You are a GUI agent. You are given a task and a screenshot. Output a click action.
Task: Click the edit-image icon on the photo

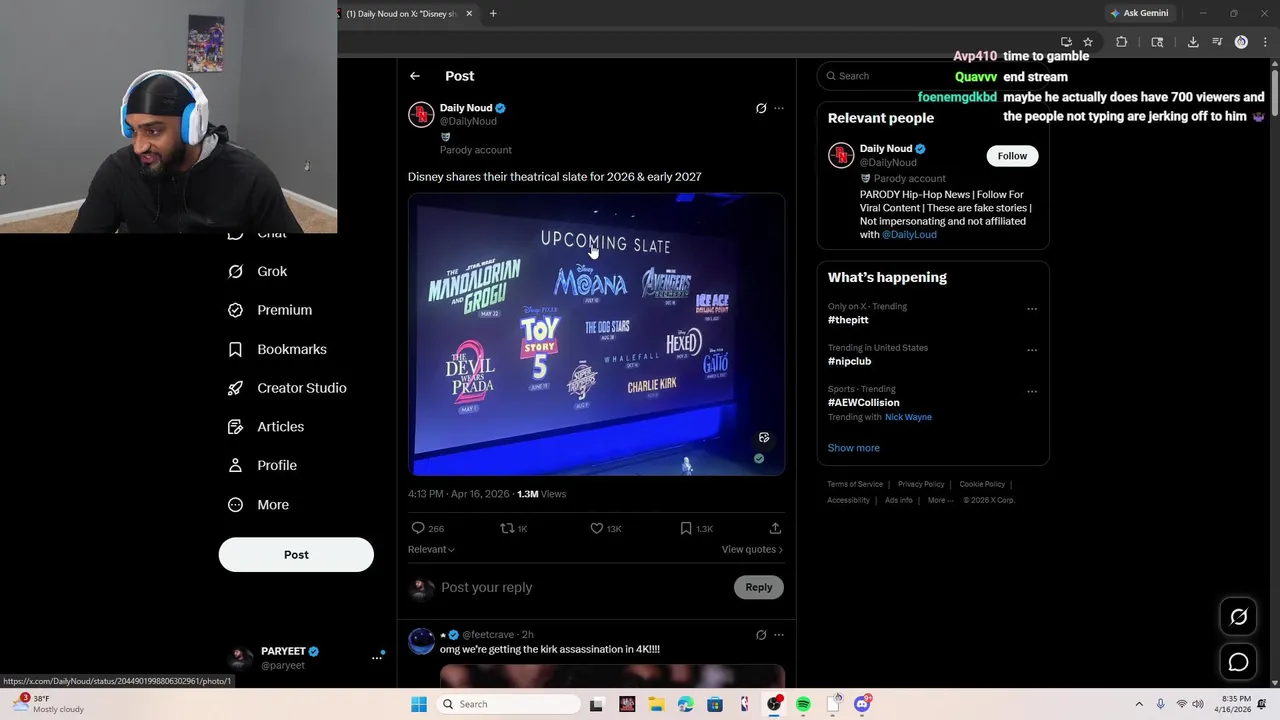pyautogui.click(x=764, y=438)
